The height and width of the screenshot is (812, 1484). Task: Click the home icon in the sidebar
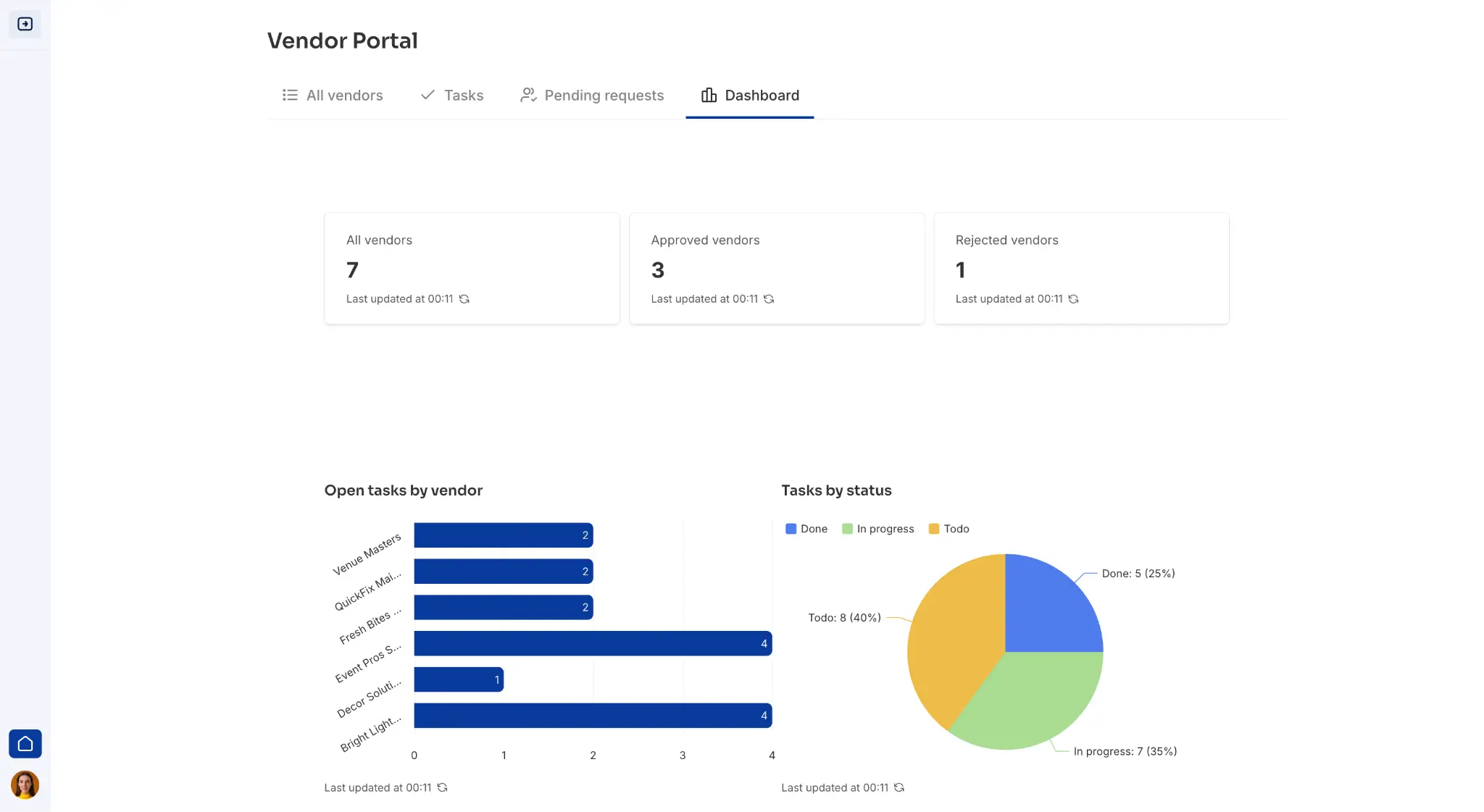point(25,743)
